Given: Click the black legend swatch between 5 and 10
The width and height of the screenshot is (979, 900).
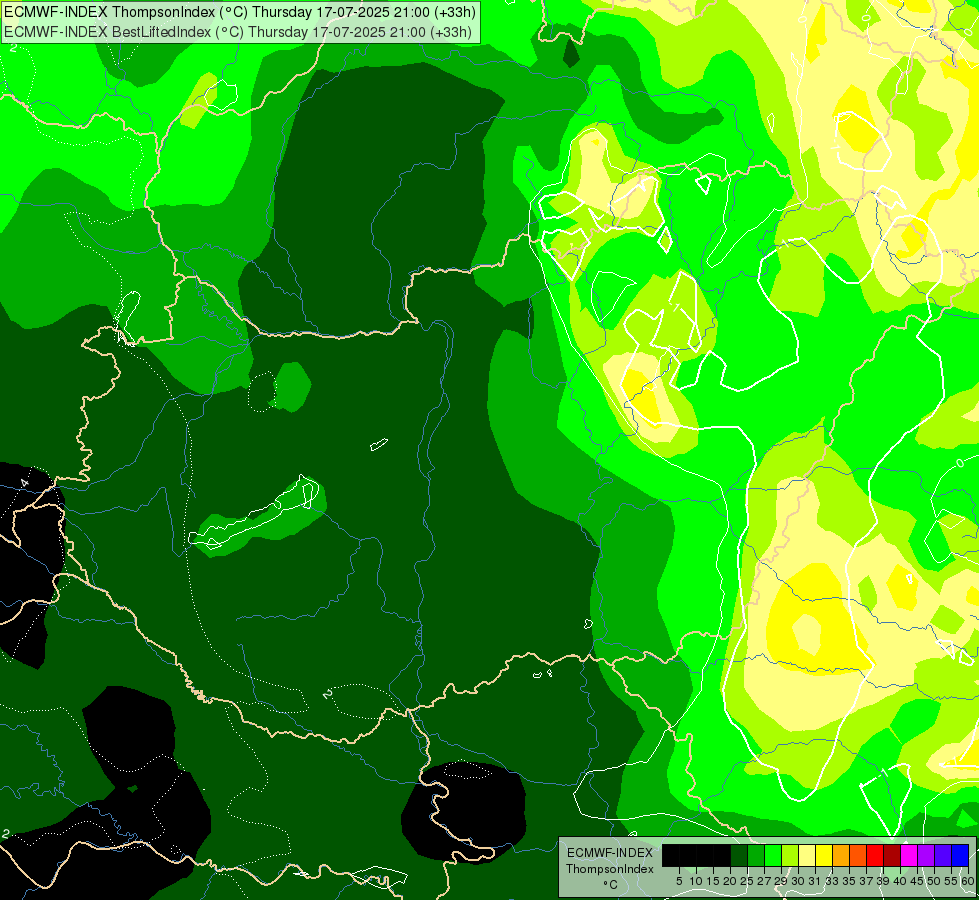Looking at the screenshot, I should [688, 856].
